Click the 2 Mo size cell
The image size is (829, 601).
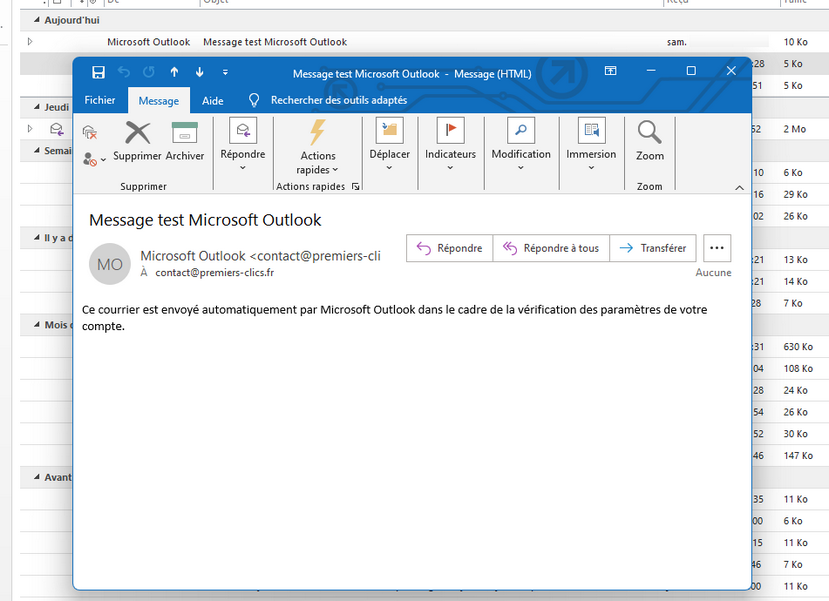pyautogui.click(x=795, y=129)
